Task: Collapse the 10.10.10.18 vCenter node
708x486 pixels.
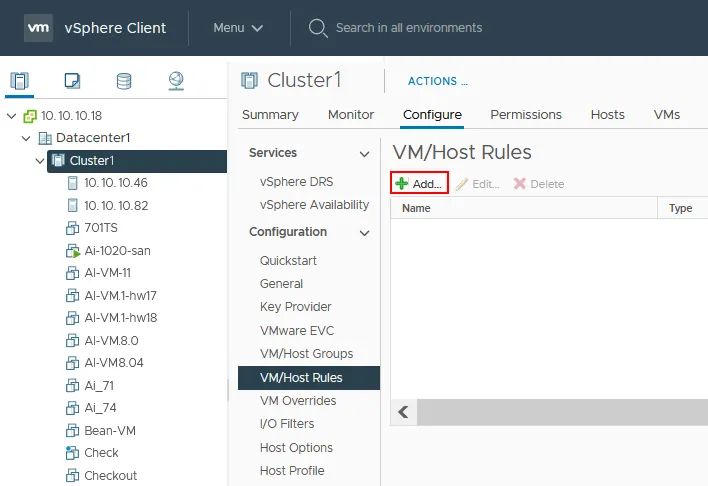Action: pos(11,115)
